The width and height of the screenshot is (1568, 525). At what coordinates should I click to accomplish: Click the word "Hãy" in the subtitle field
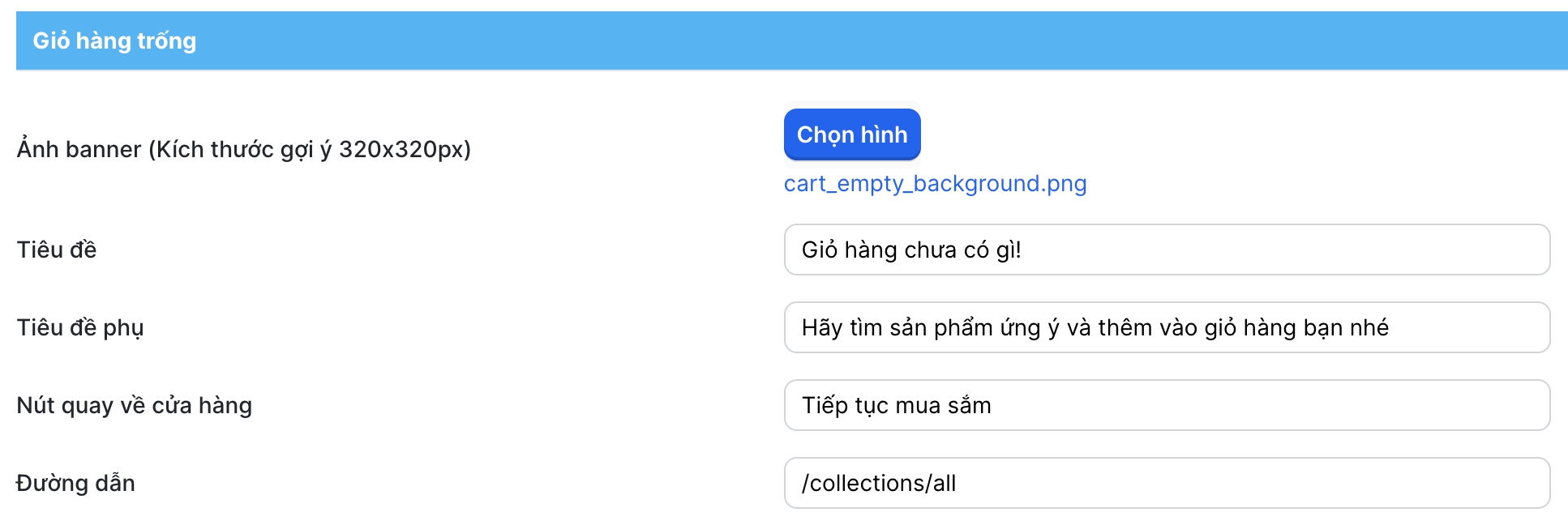821,327
